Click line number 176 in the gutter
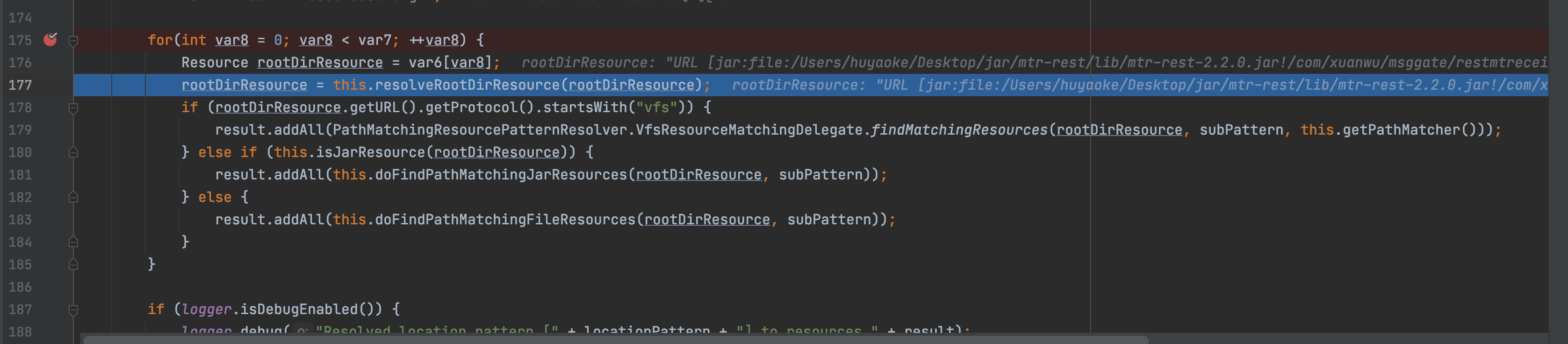This screenshot has width=1568, height=344. pyautogui.click(x=20, y=63)
